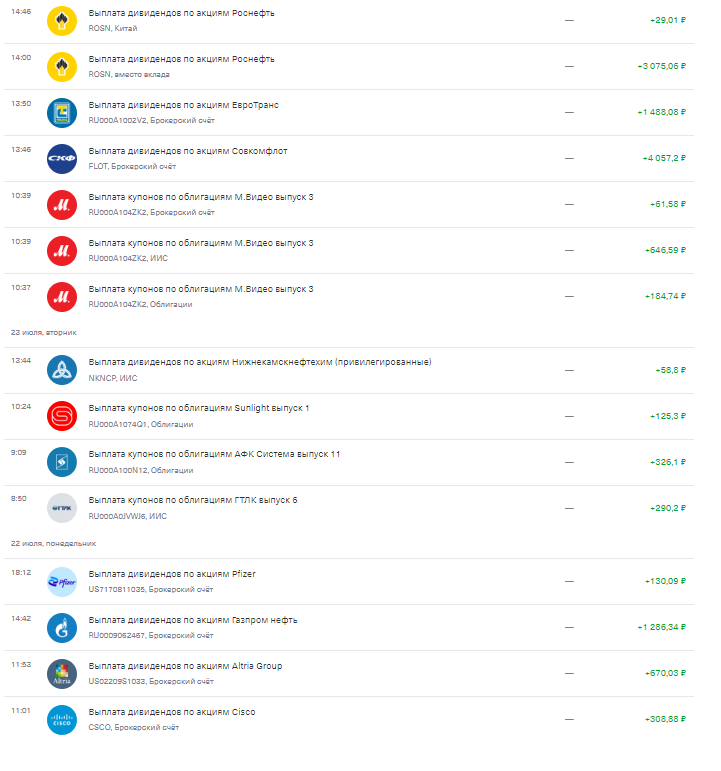Image resolution: width=721 pixels, height=771 pixels.
Task: Select amount +670,03 ₽
Action: pos(665,673)
